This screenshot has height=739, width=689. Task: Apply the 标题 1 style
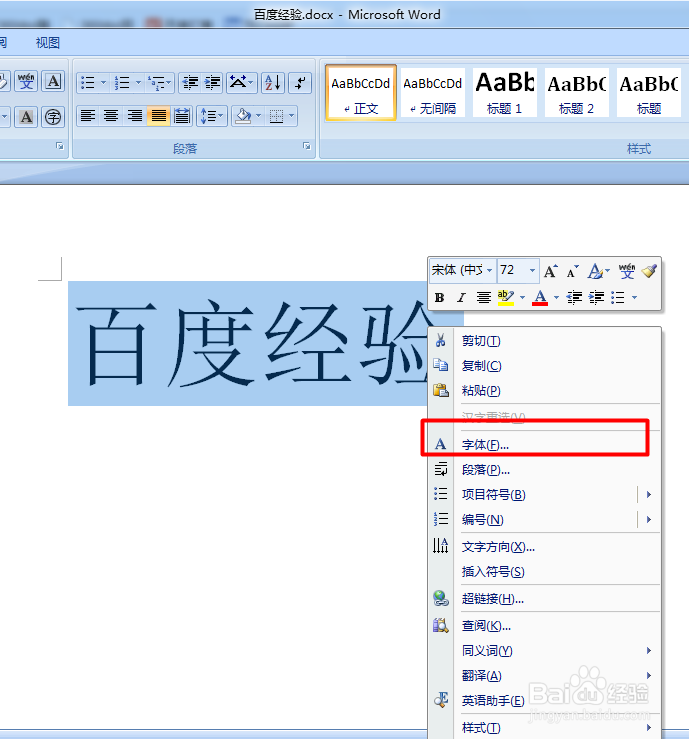tap(504, 93)
